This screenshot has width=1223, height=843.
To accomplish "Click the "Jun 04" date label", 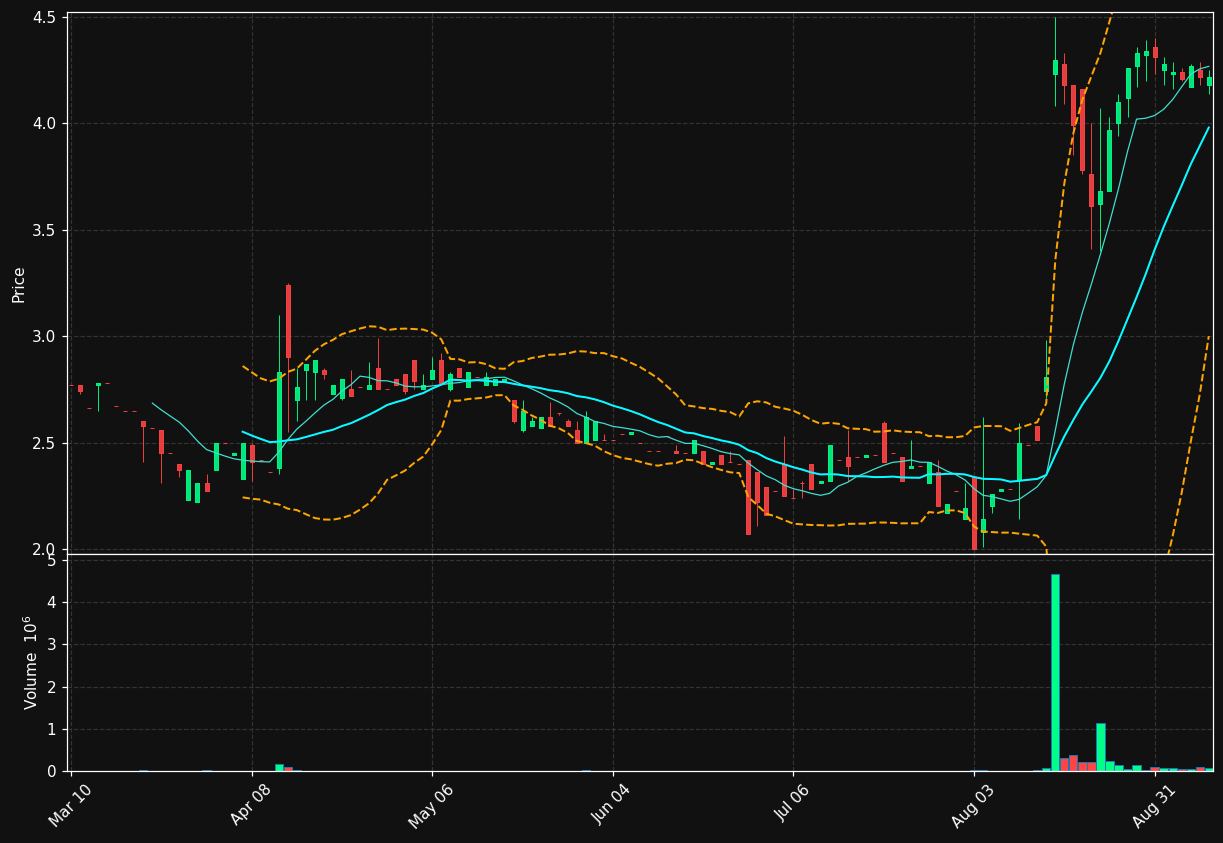I will (x=612, y=804).
